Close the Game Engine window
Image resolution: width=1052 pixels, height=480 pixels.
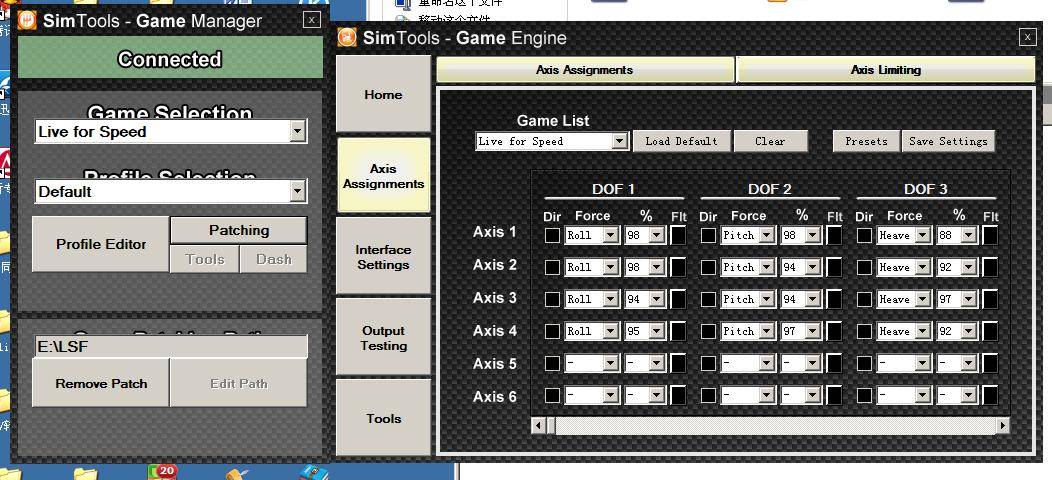1027,38
